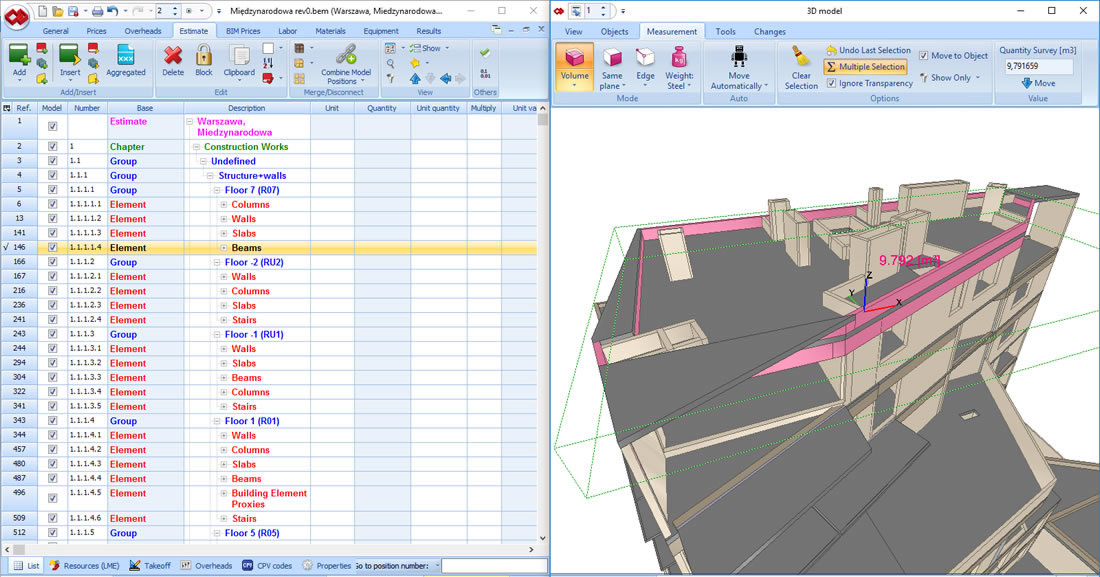Uncheck the Move to Object option
This screenshot has width=1100, height=577.
924,55
